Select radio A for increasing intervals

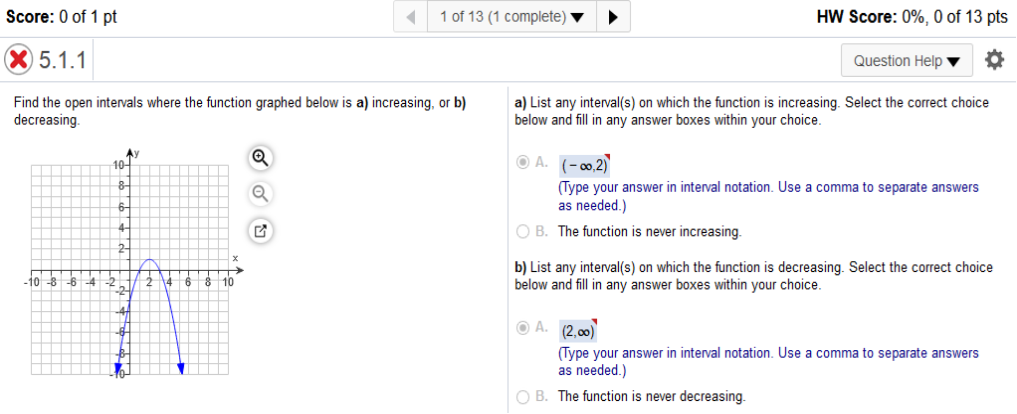click(x=522, y=163)
